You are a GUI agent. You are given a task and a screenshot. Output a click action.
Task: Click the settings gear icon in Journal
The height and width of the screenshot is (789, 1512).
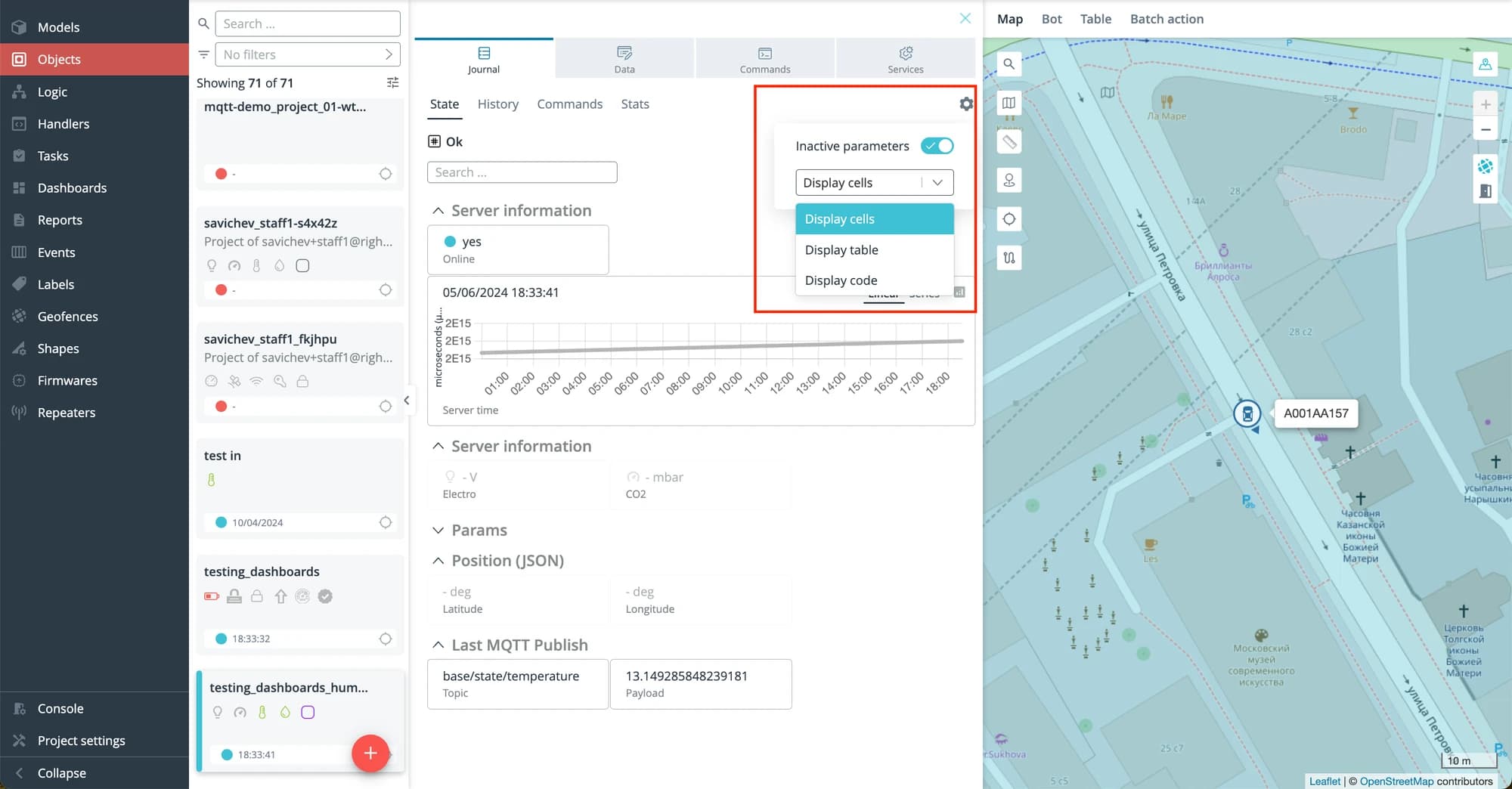[965, 104]
